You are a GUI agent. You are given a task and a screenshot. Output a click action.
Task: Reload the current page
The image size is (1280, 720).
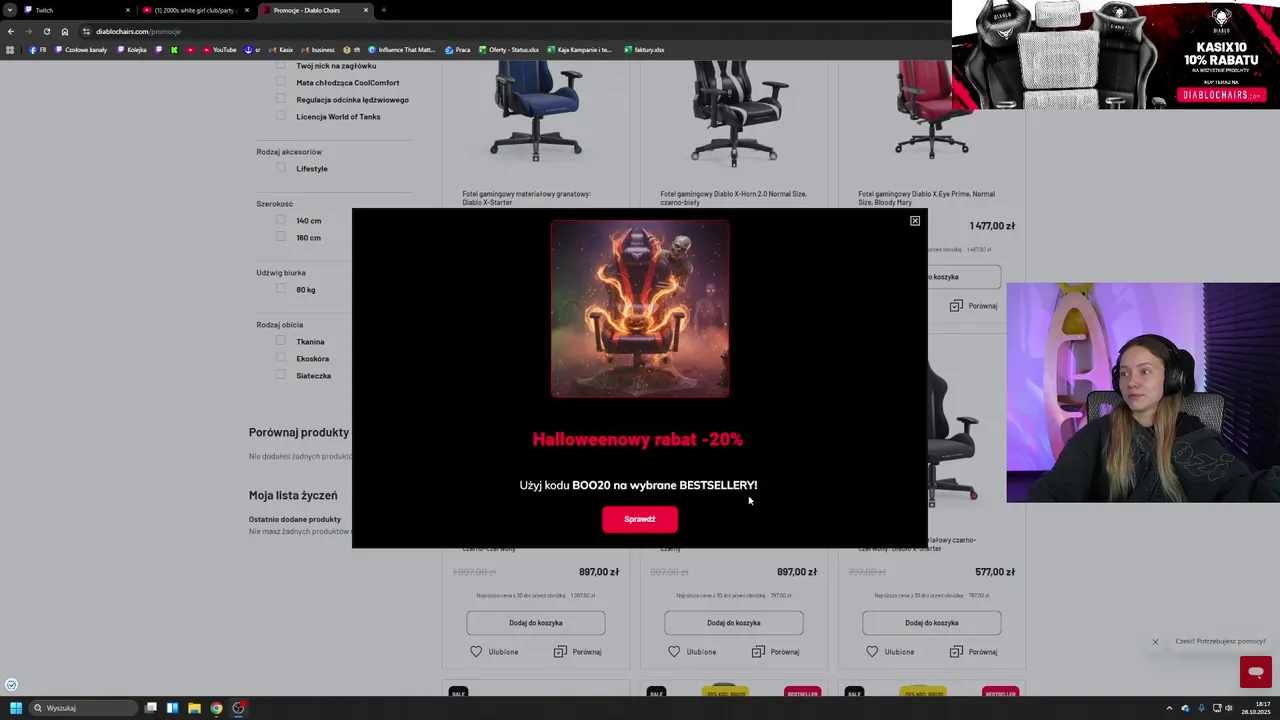click(46, 31)
